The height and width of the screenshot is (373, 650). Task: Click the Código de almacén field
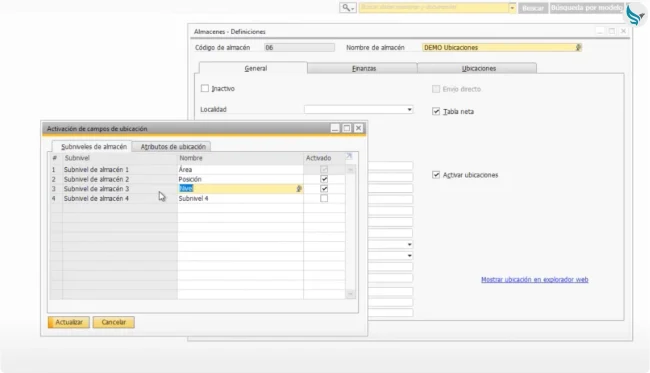(299, 48)
